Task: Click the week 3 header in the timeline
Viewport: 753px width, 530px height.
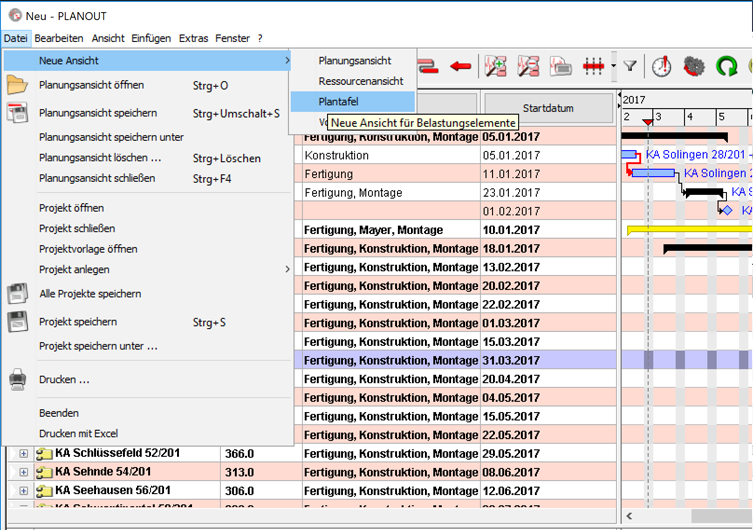Action: click(x=668, y=117)
